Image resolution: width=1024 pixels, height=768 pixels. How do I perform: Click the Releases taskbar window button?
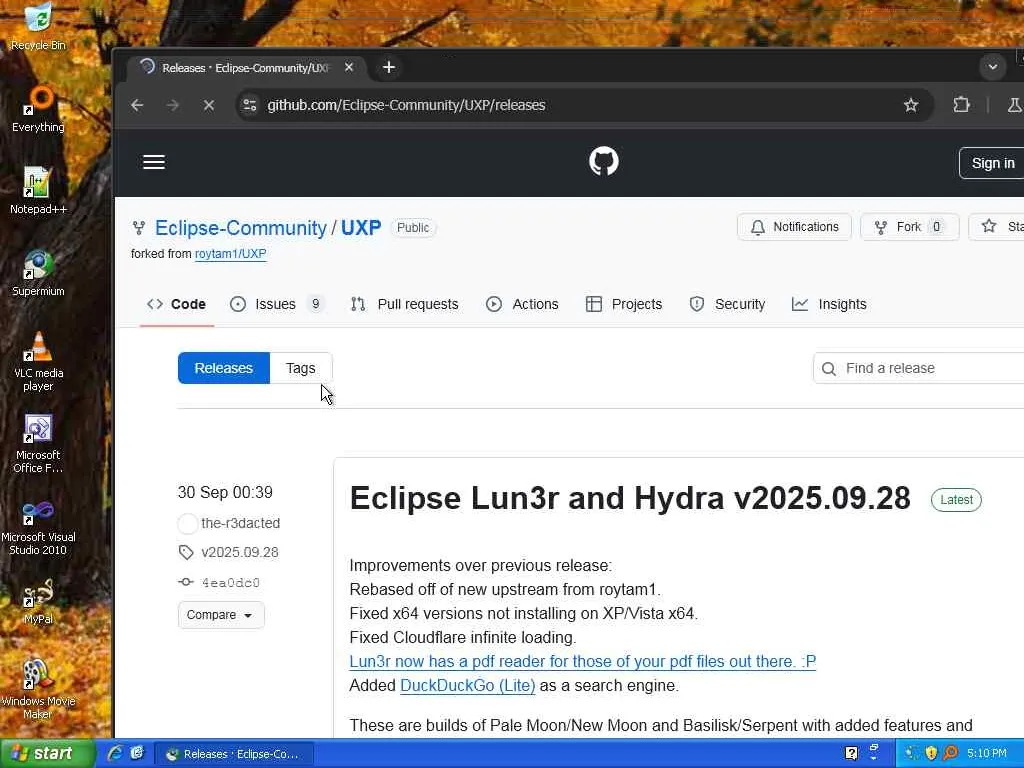(235, 754)
